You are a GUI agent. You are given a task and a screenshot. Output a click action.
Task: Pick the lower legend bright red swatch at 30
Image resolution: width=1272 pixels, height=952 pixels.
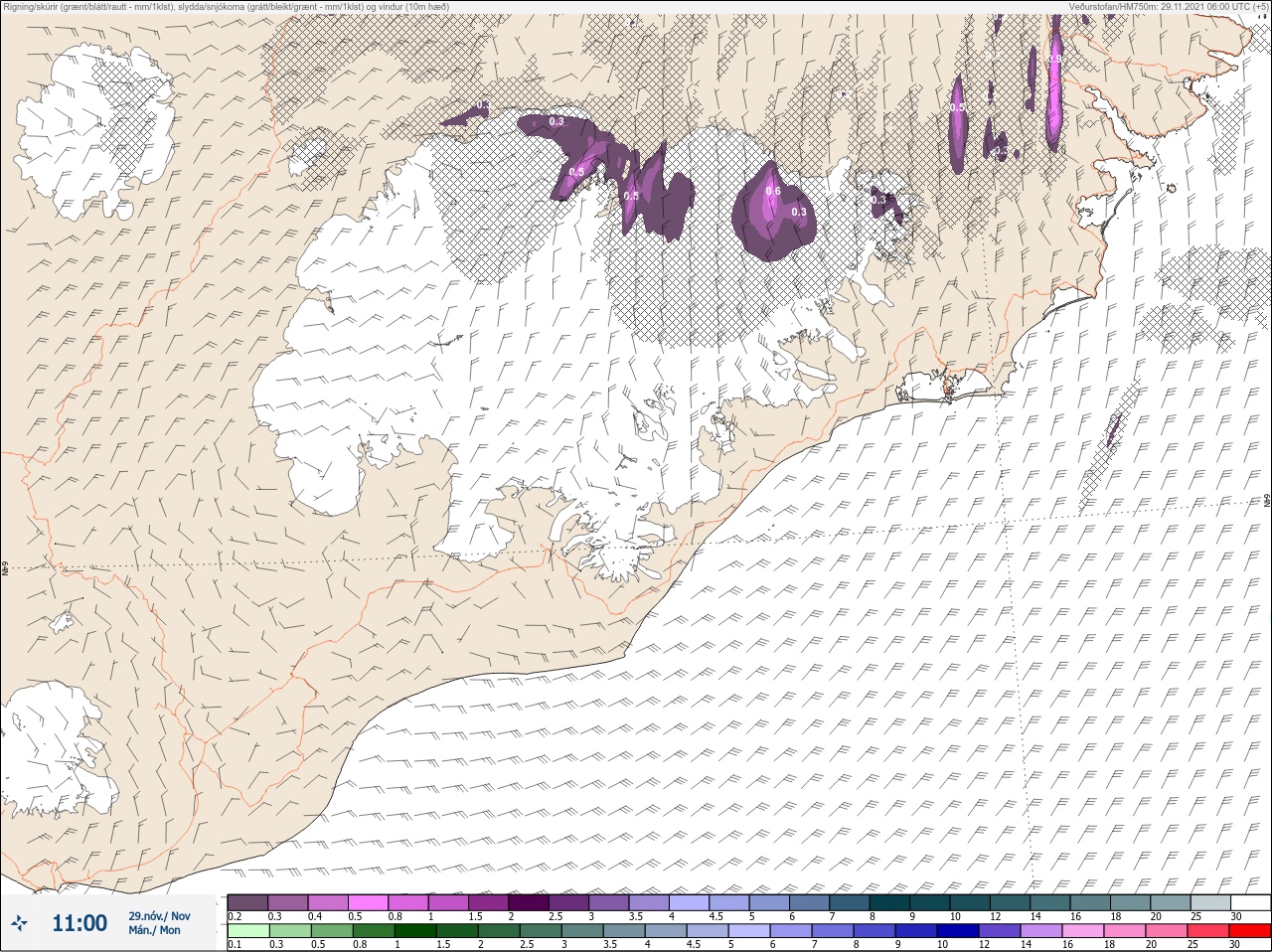[x=1250, y=931]
